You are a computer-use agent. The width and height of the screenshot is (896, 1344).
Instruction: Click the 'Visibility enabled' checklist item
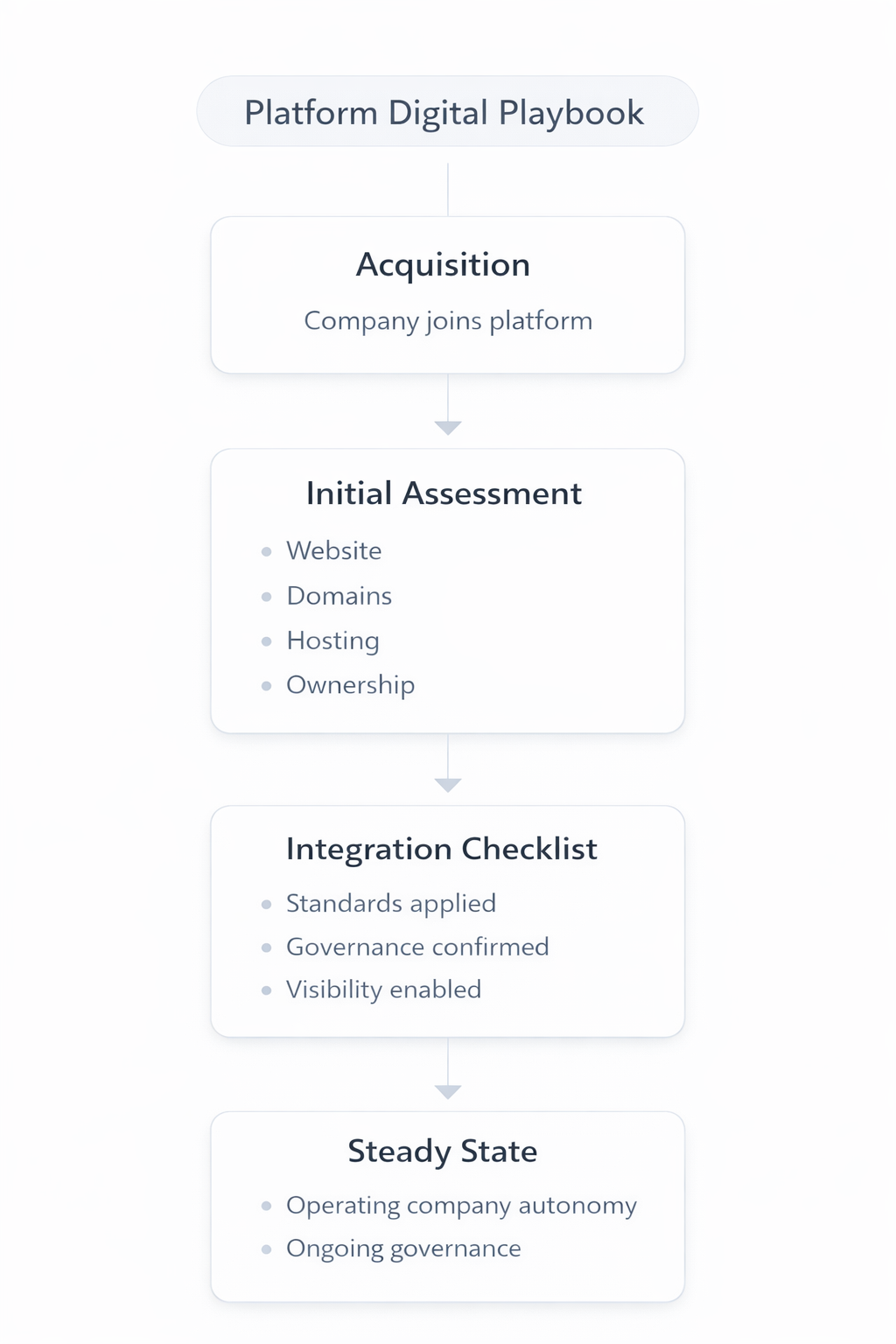click(x=384, y=990)
